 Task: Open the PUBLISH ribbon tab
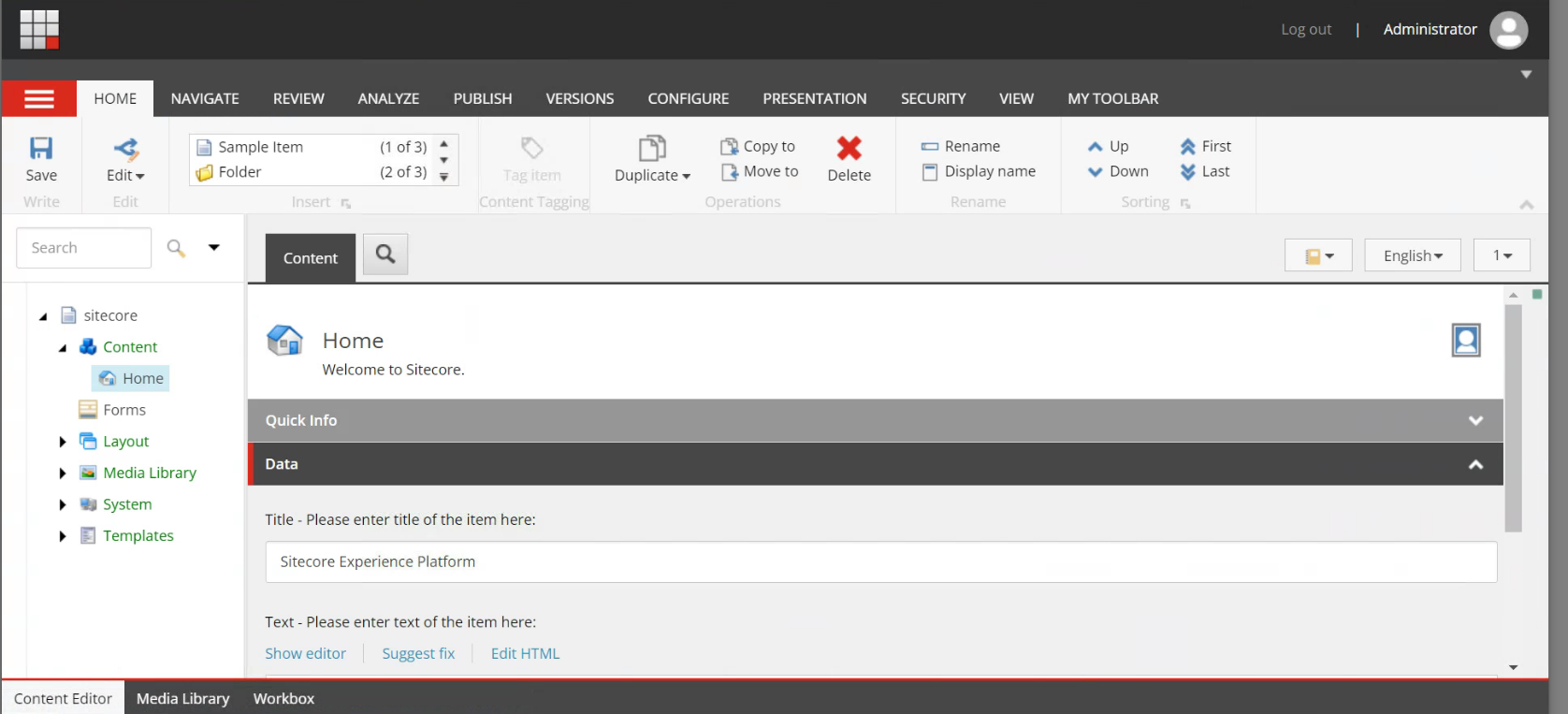[483, 98]
